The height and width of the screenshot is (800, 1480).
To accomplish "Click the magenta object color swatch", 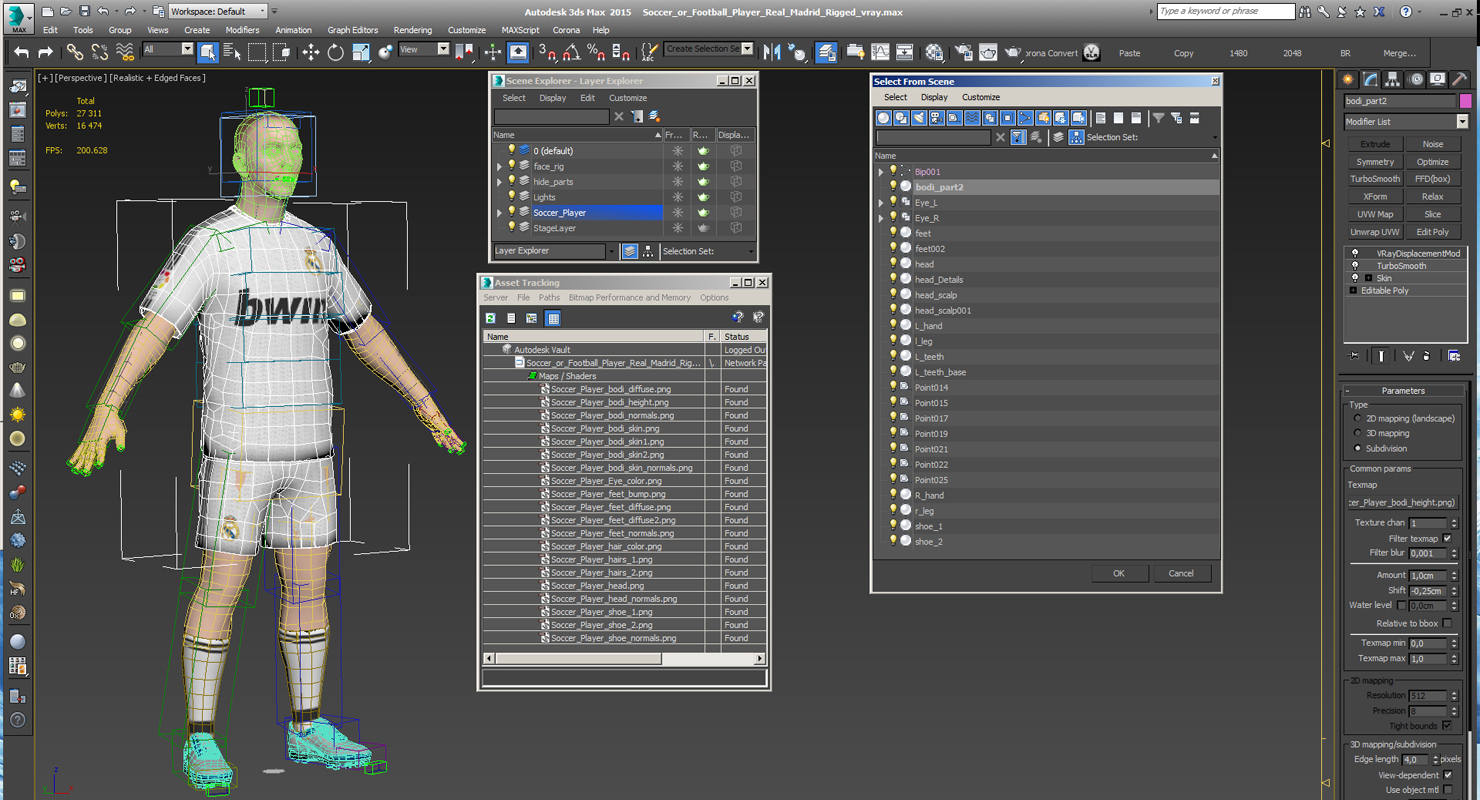I will pos(1465,101).
